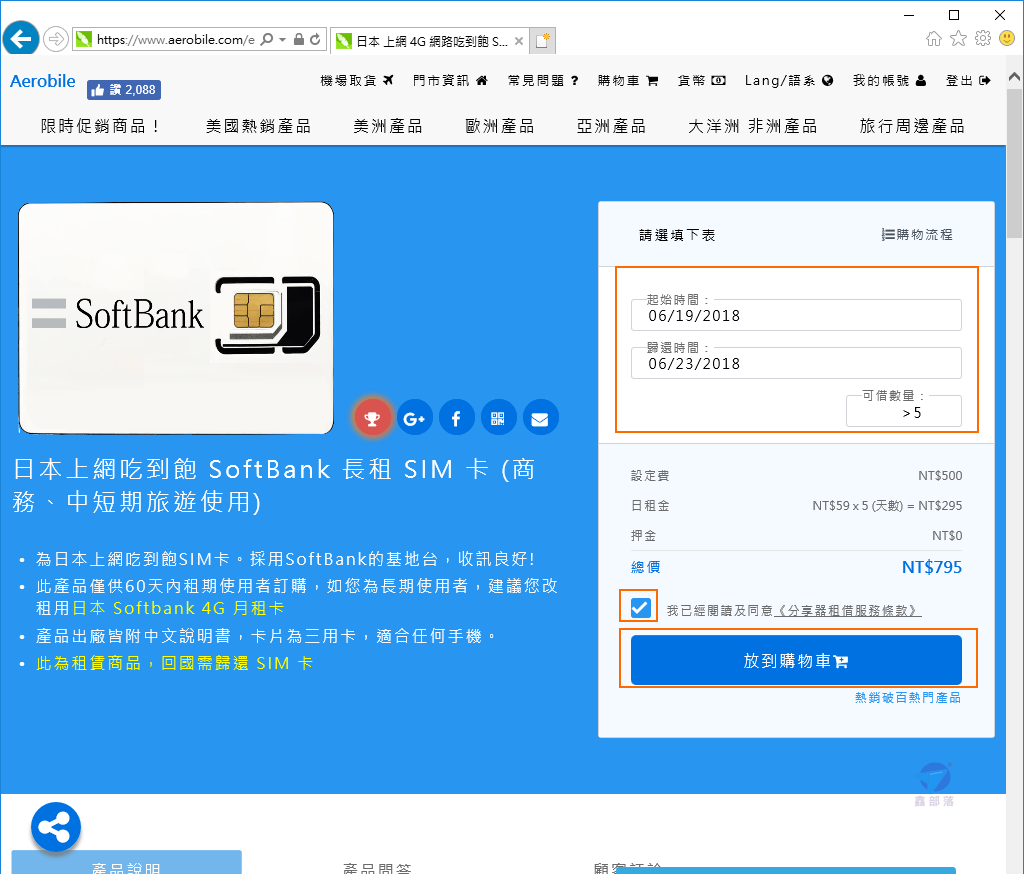Click the red trophy icon

coord(372,418)
